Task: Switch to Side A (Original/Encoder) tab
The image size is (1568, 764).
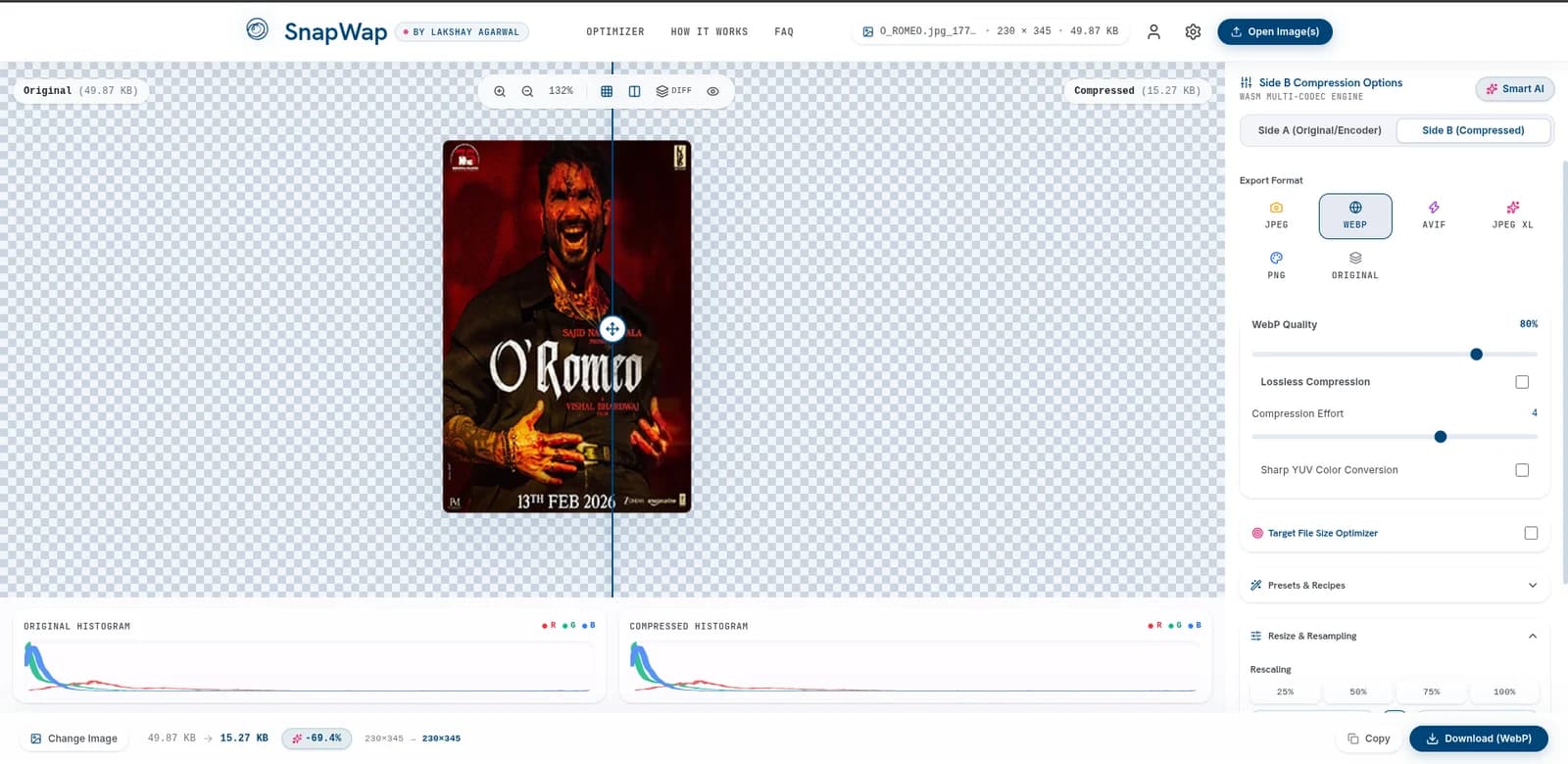Action: coord(1319,130)
